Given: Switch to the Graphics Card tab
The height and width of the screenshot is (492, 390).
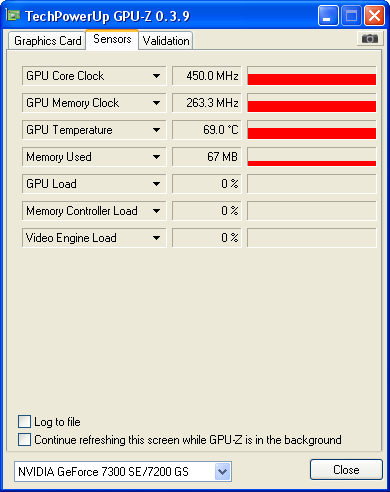Looking at the screenshot, I should (x=47, y=41).
